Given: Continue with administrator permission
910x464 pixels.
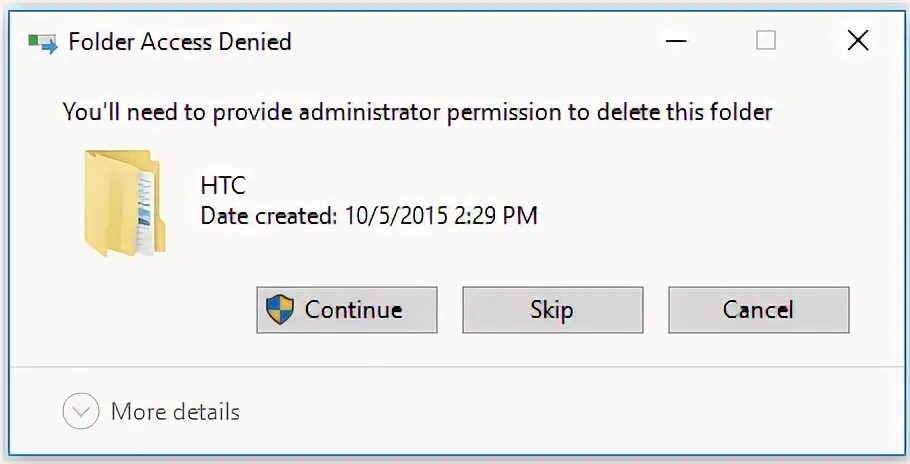Looking at the screenshot, I should 346,310.
